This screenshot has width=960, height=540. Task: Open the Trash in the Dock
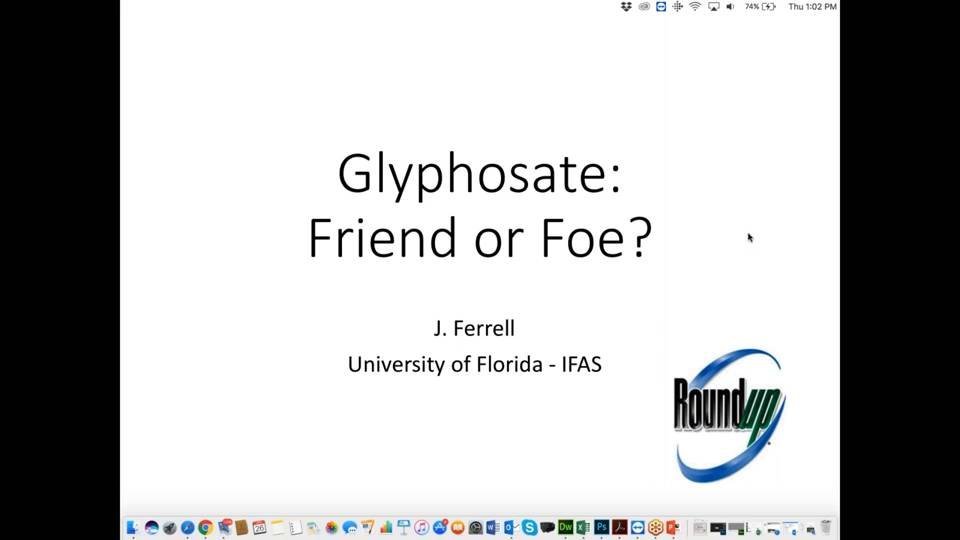click(x=825, y=527)
